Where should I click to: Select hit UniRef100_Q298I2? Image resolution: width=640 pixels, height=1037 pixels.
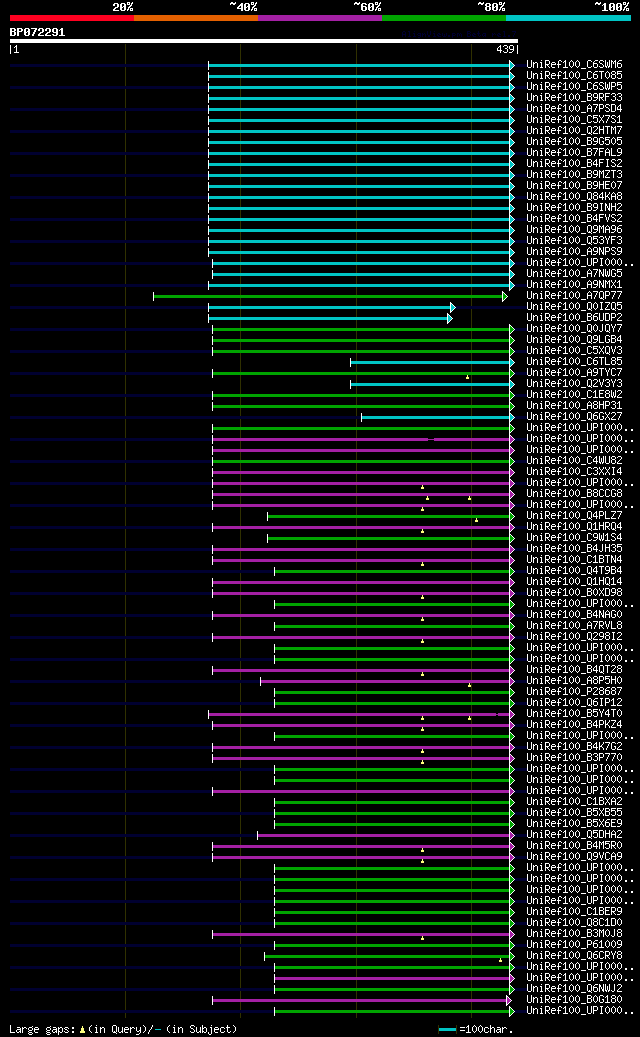(x=575, y=636)
